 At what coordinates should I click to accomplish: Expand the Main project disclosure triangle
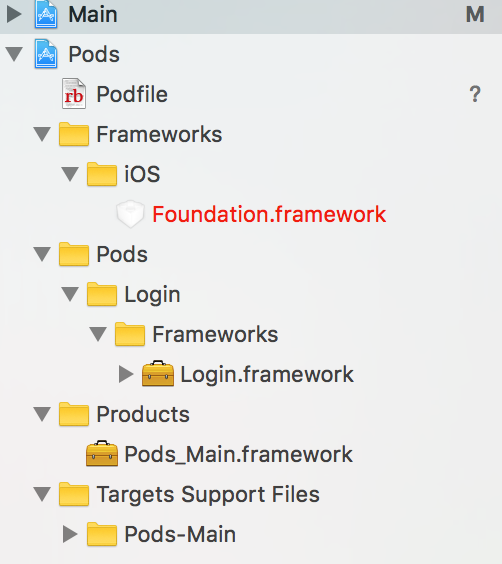click(14, 14)
